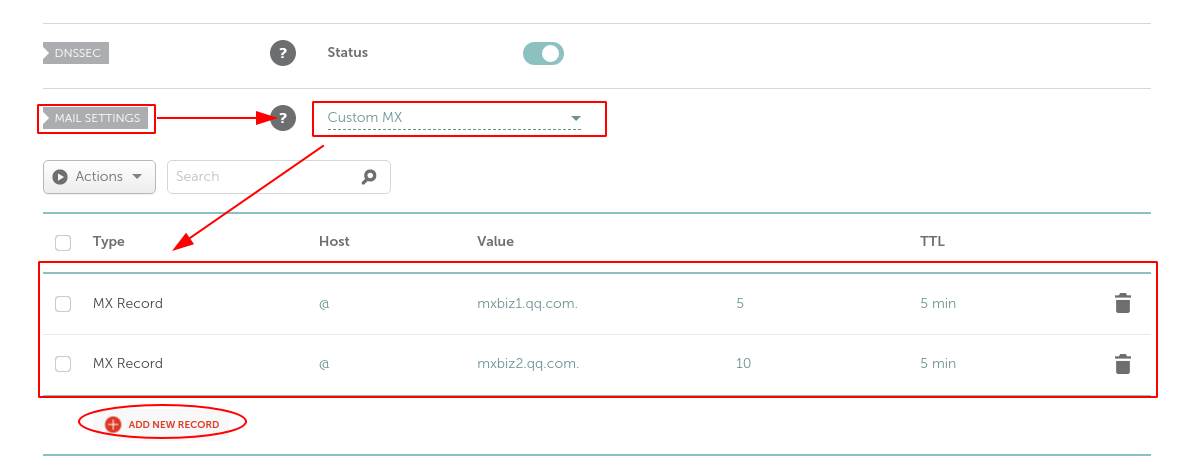
Task: Click the play icon in Actions button
Action: 60,176
